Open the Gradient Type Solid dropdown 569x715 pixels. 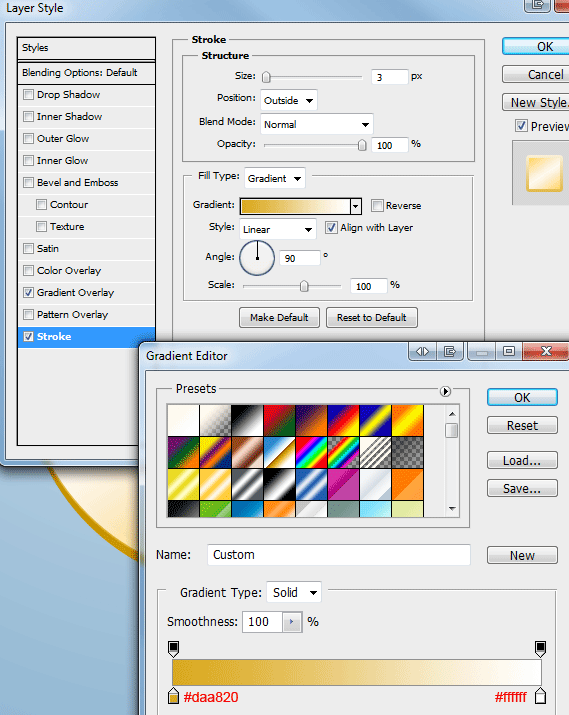294,592
